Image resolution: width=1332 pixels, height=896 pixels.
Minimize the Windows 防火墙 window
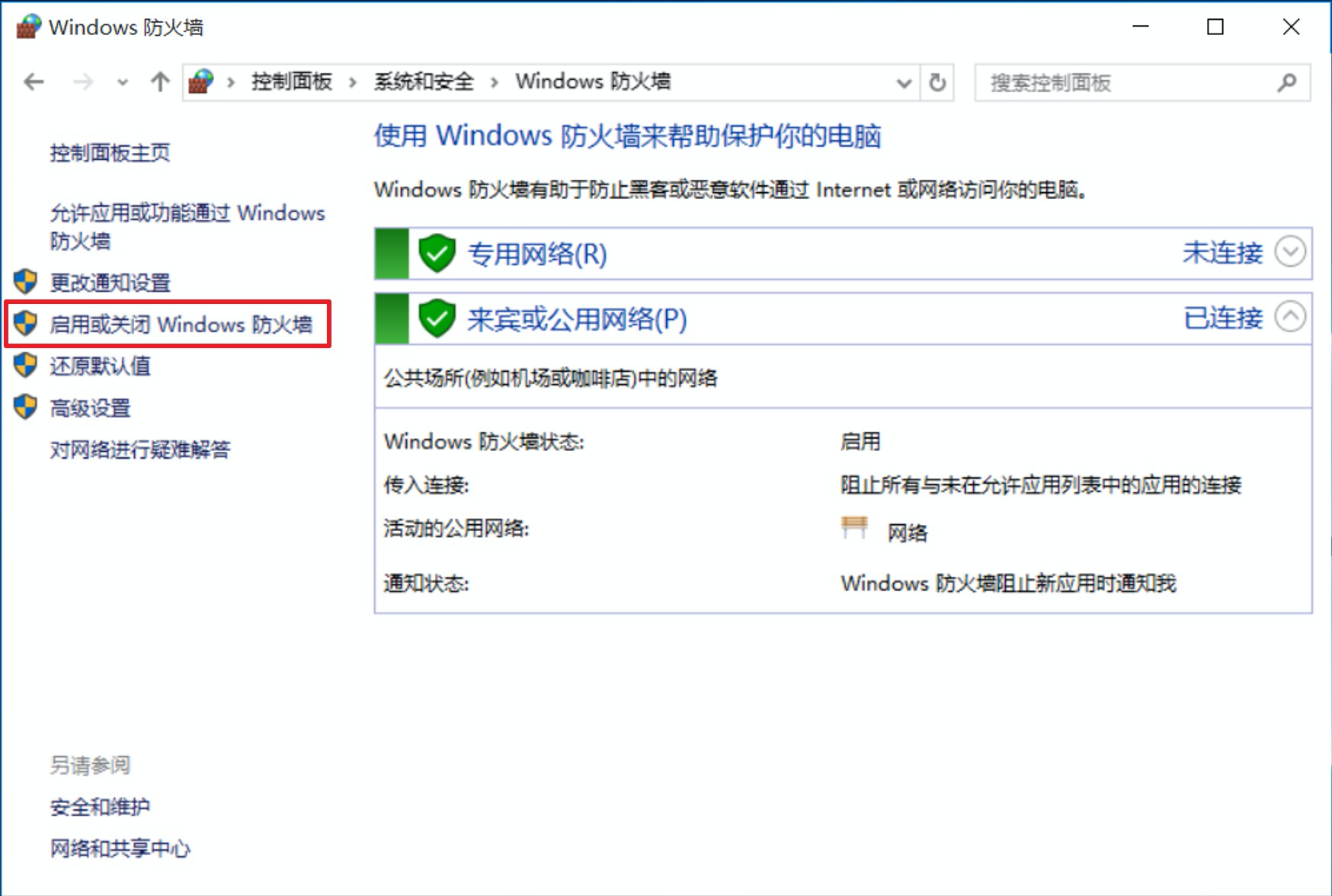coord(1141,27)
